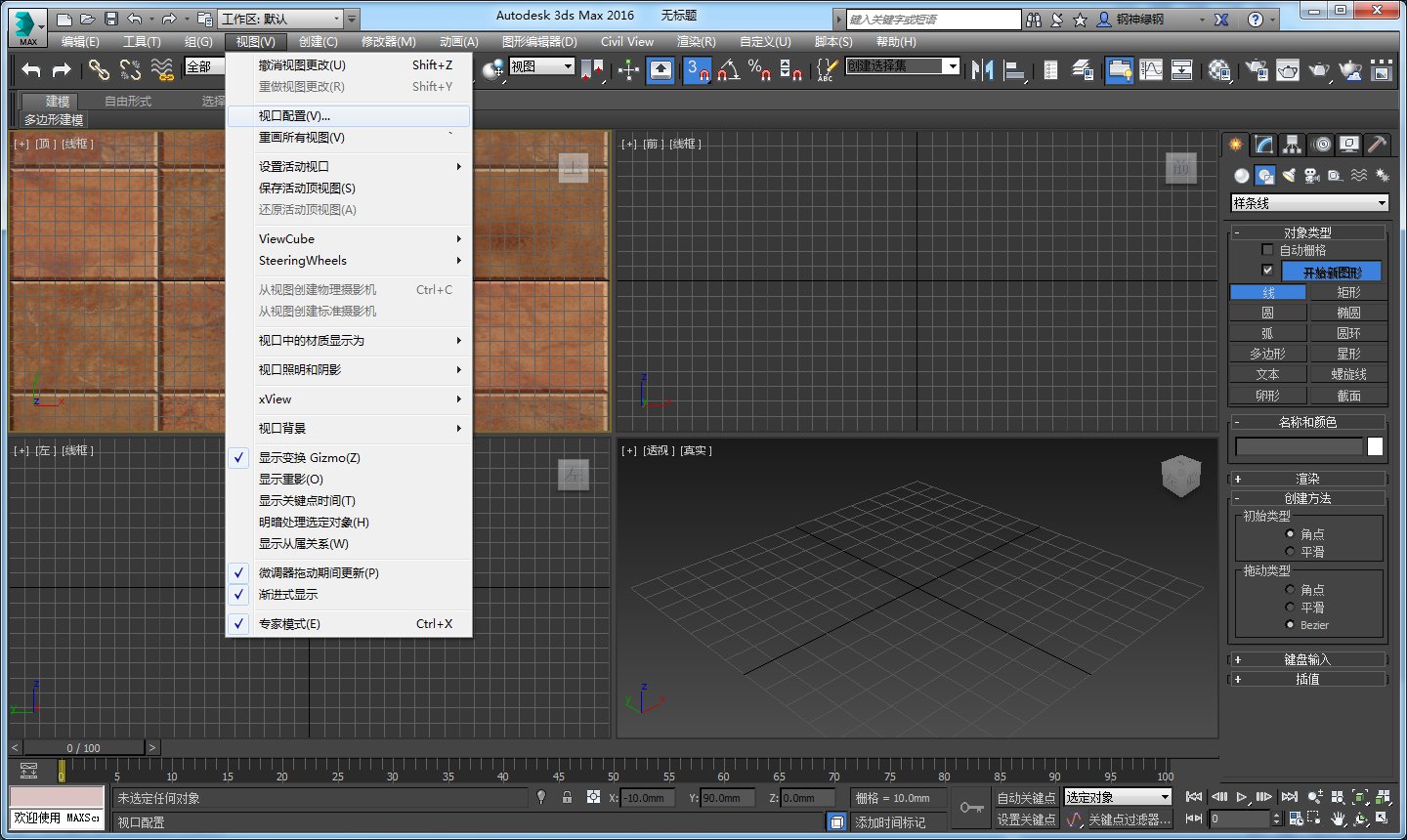Open the Modify panel tab
The height and width of the screenshot is (840, 1407).
click(x=1263, y=144)
